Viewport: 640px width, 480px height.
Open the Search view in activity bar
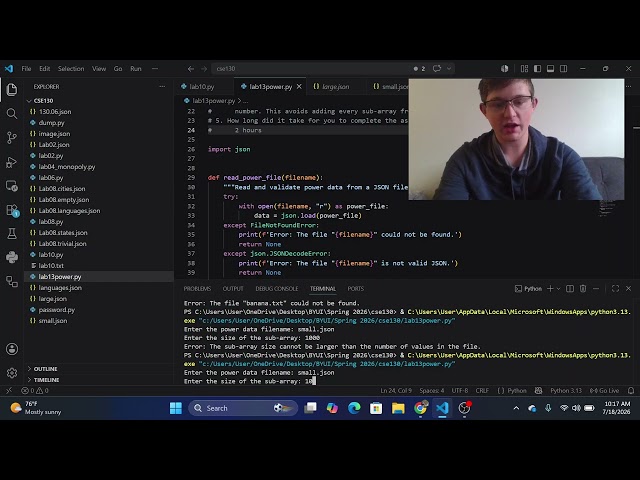[x=12, y=113]
